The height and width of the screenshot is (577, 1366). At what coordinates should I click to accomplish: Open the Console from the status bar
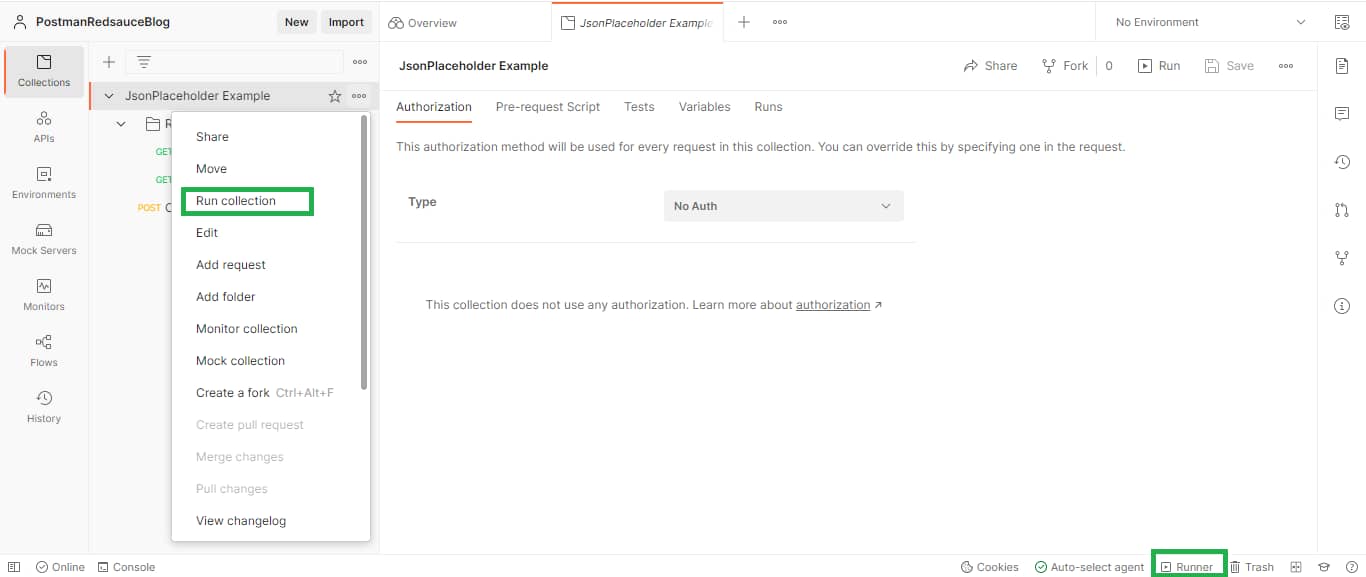click(x=126, y=567)
